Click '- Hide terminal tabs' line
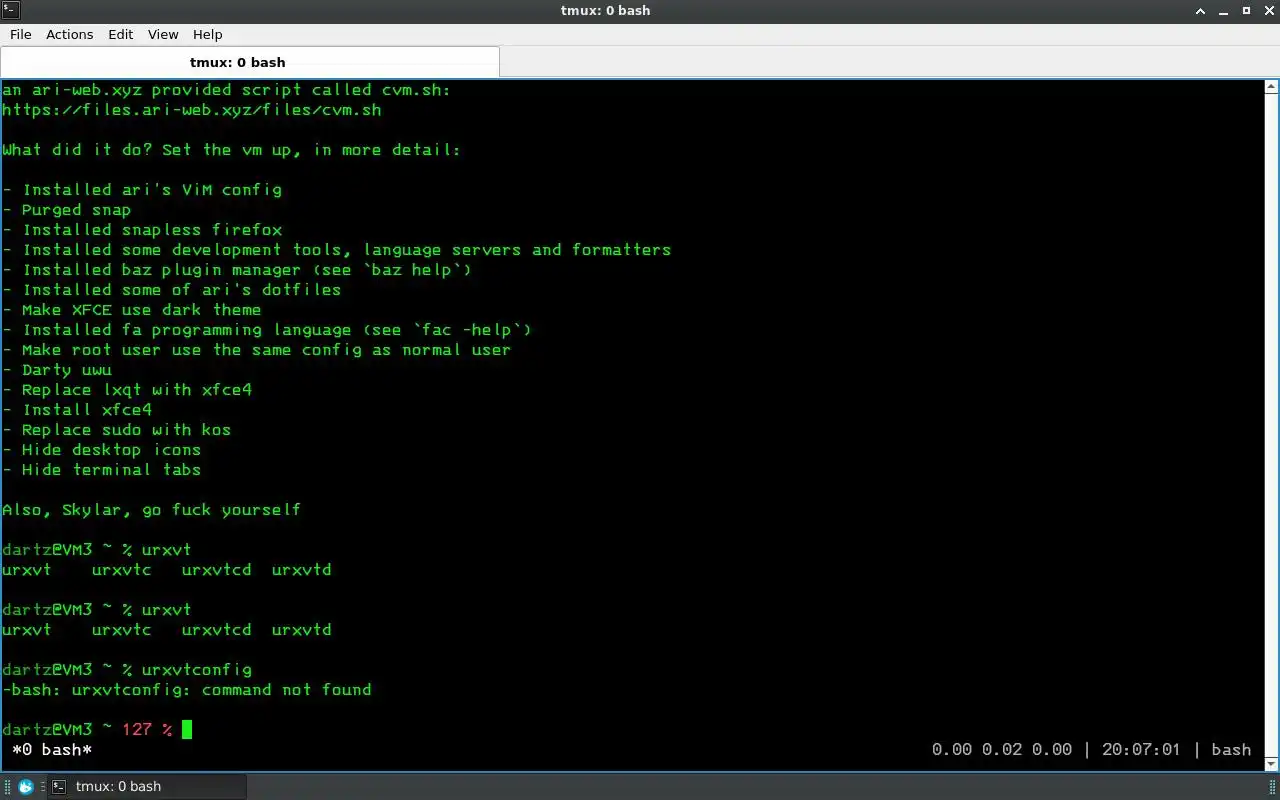This screenshot has height=800, width=1280. (102, 470)
